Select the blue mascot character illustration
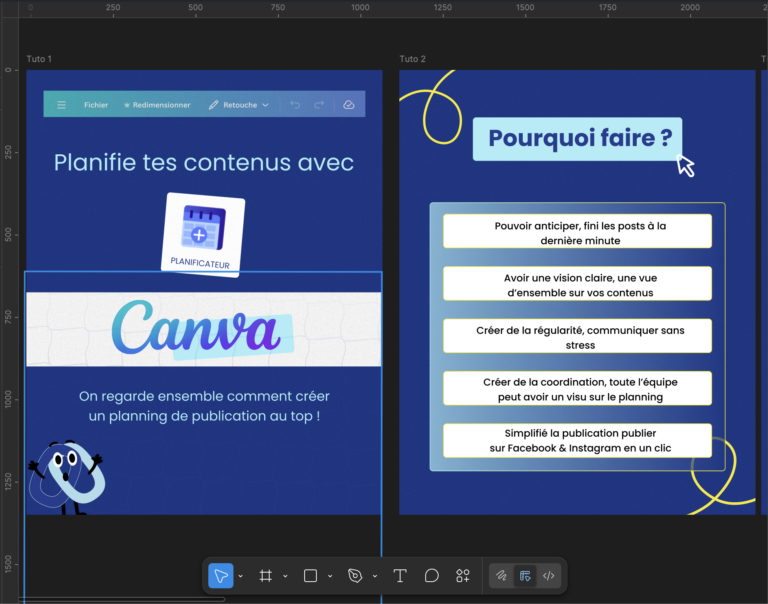The width and height of the screenshot is (768, 604). [66, 477]
